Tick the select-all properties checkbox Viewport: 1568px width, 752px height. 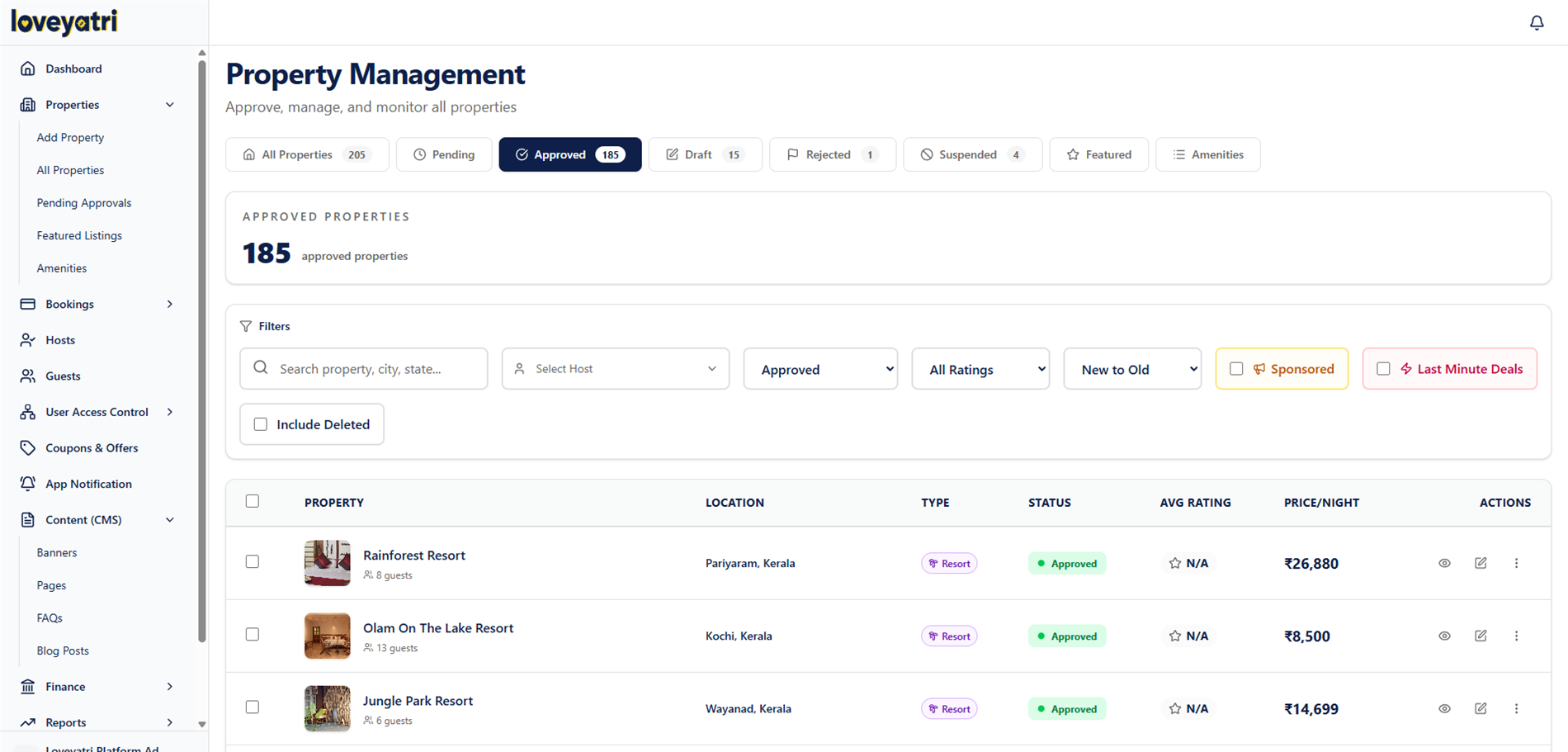pos(253,501)
